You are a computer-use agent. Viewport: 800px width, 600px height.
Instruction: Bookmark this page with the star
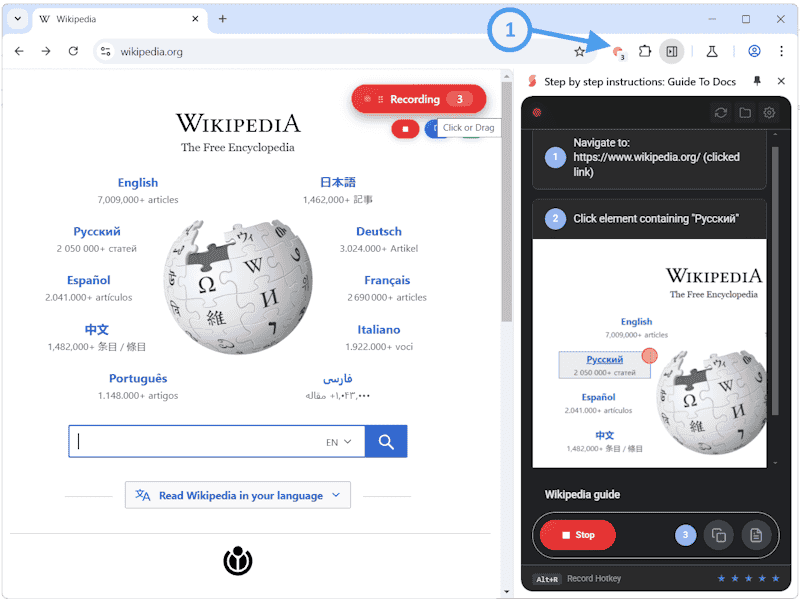pos(580,52)
